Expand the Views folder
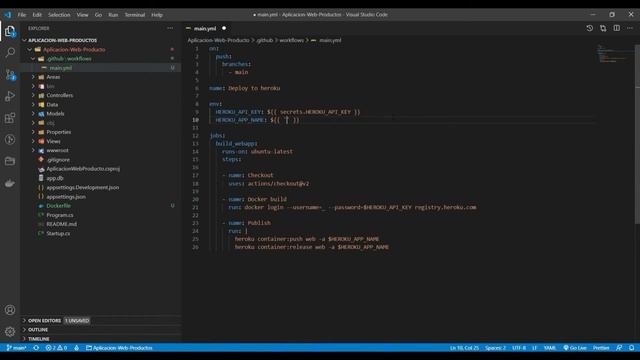This screenshot has height=360, width=640. (x=33, y=141)
